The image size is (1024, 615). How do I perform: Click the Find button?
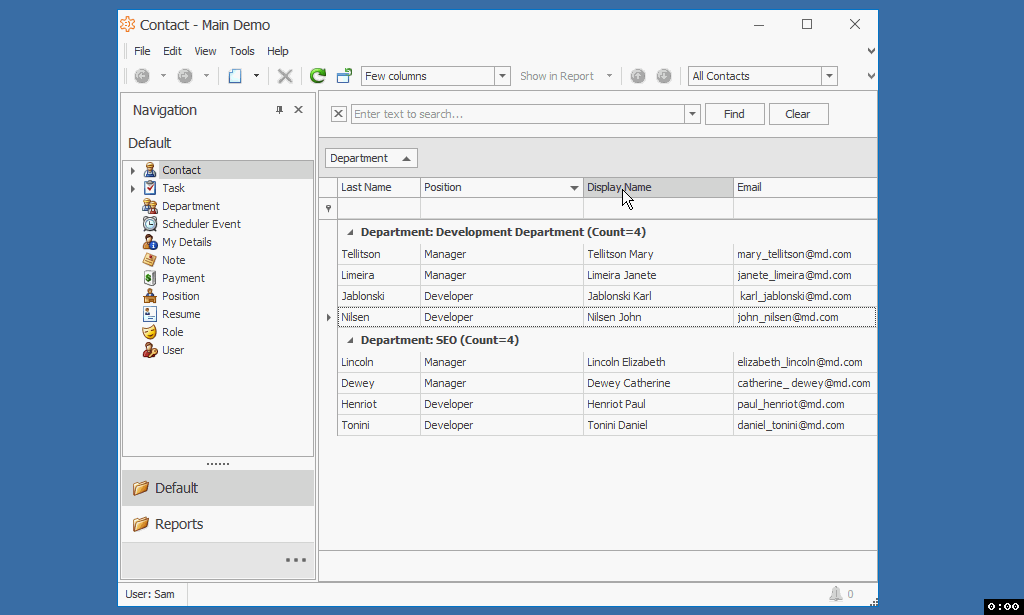(734, 114)
